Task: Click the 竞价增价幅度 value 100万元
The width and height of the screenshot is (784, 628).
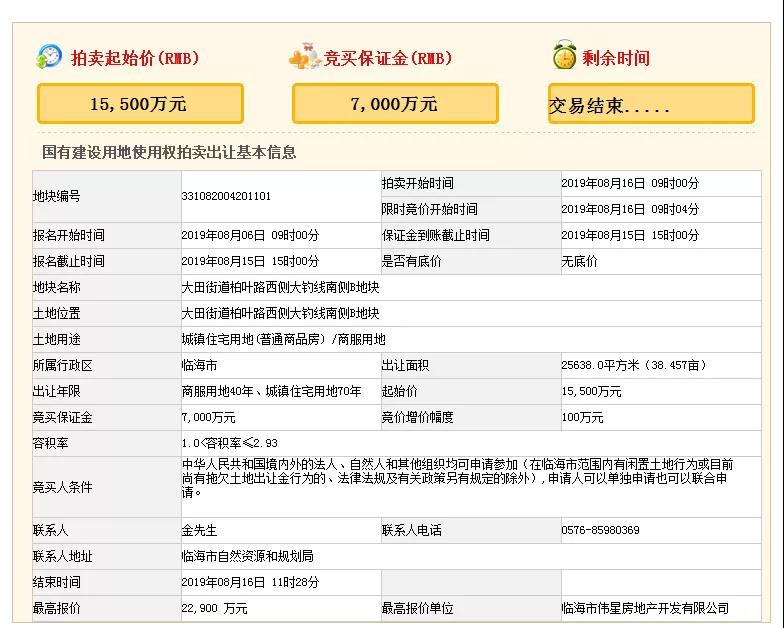Action: pyautogui.click(x=584, y=418)
